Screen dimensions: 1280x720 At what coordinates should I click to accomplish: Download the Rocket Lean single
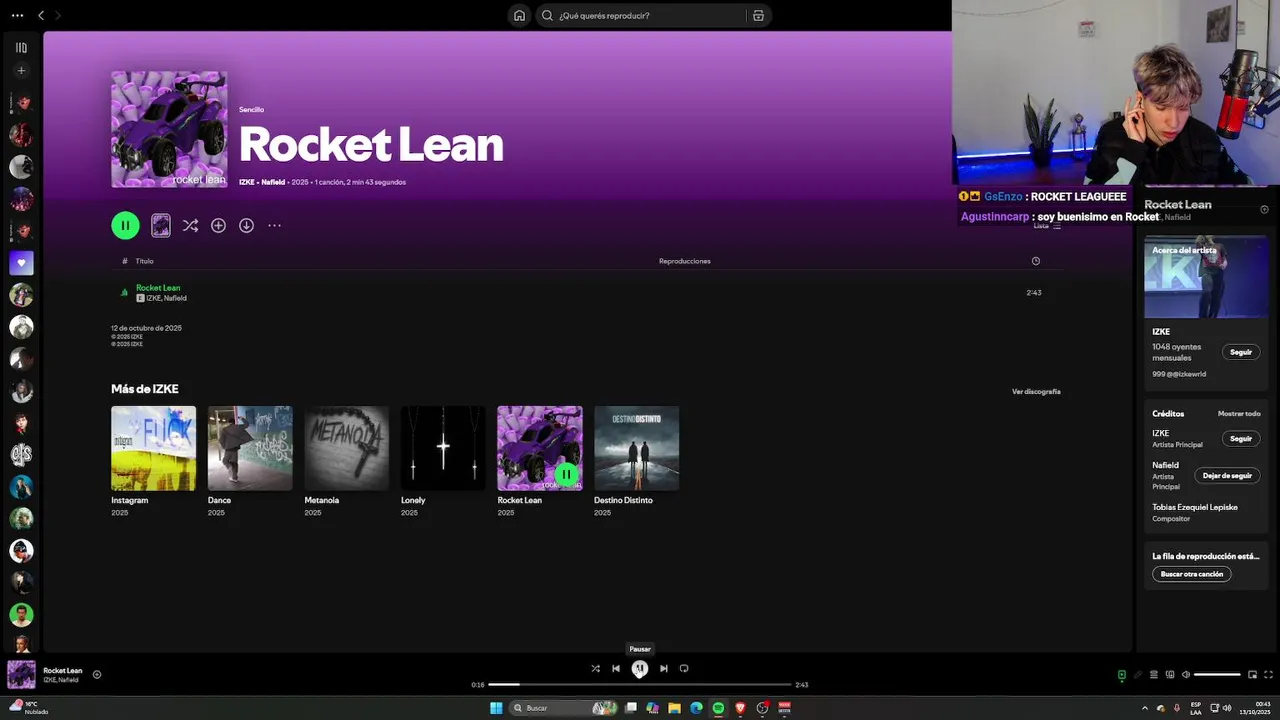246,226
